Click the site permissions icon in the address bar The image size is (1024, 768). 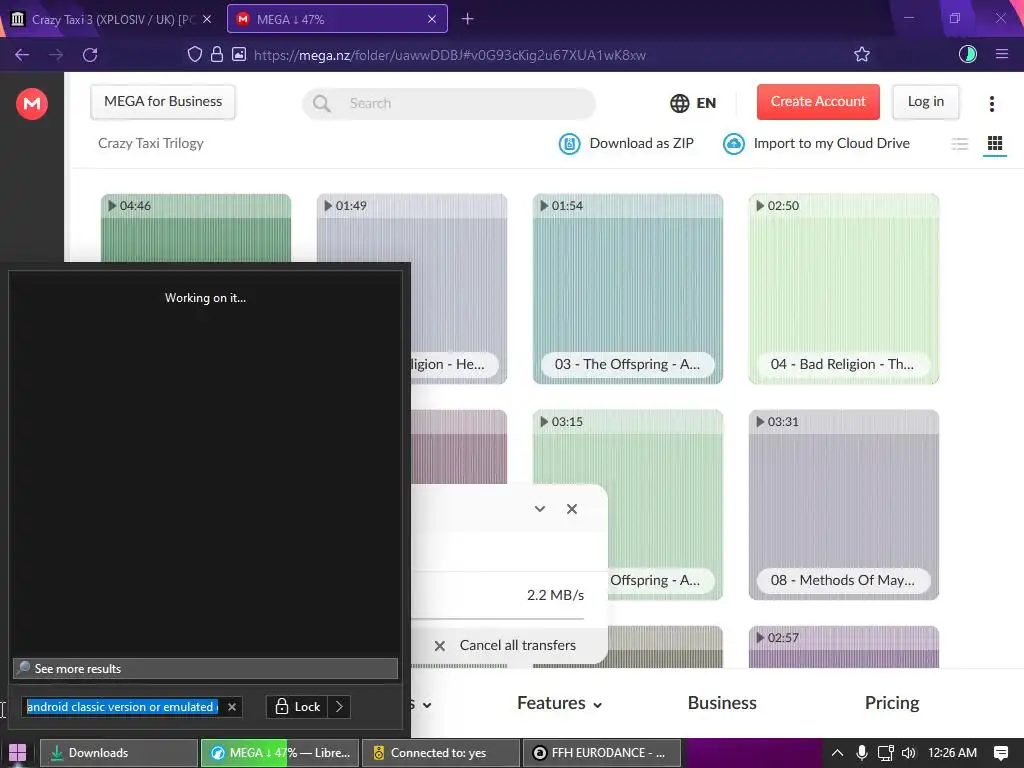pos(239,54)
